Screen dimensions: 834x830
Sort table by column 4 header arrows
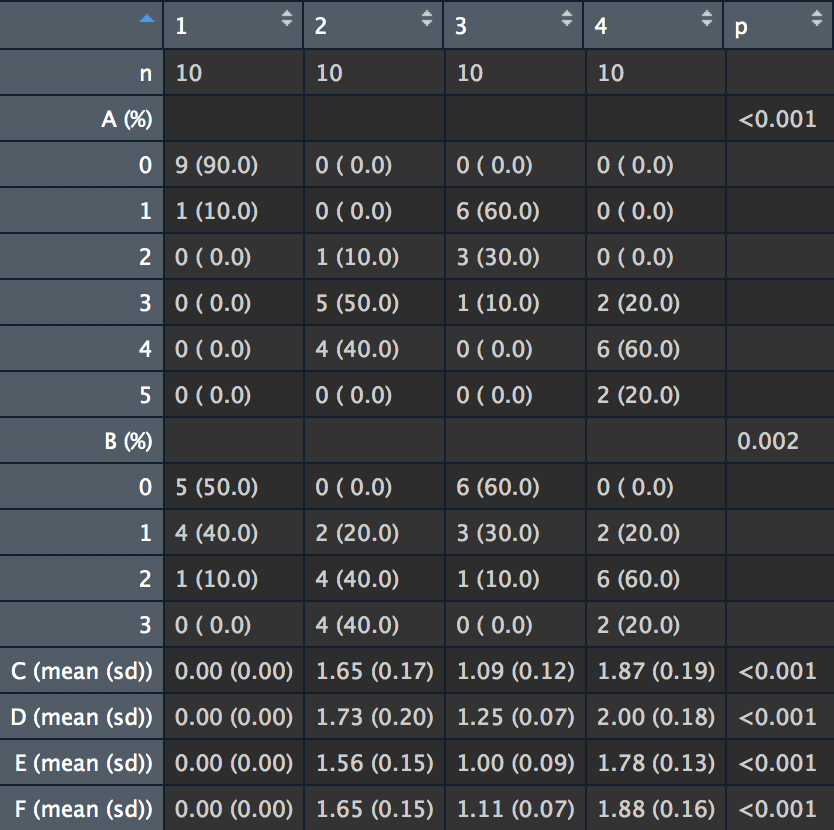[707, 18]
